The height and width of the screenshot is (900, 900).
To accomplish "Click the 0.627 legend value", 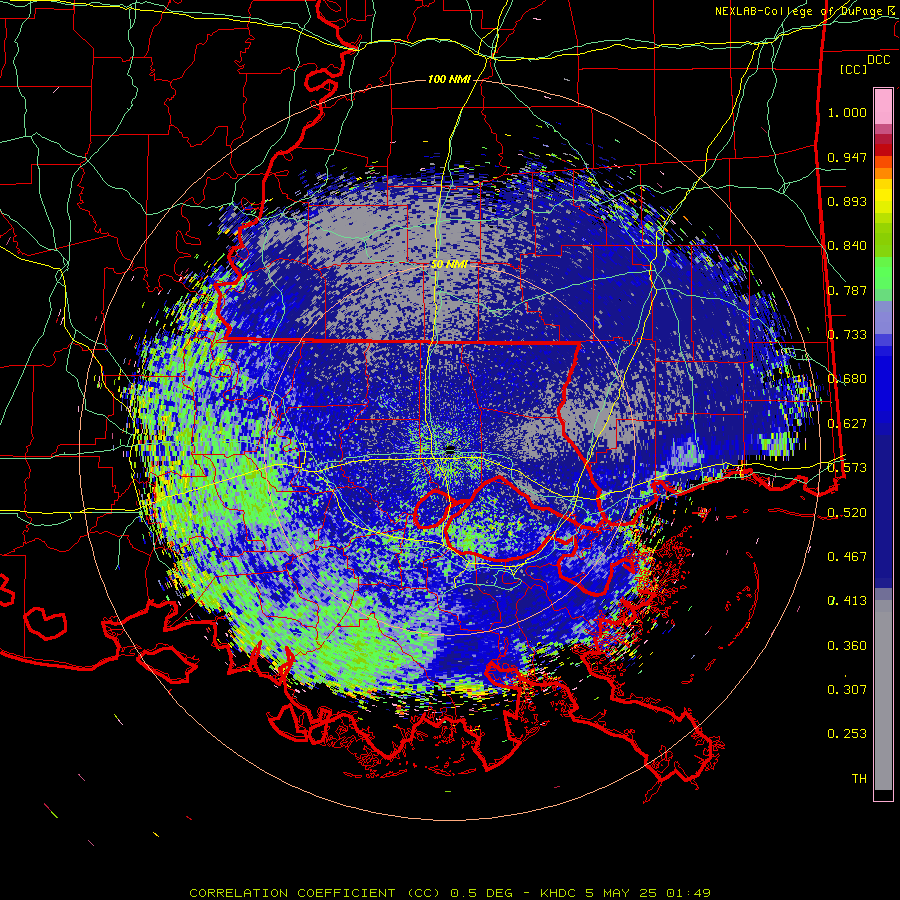I will 847,424.
